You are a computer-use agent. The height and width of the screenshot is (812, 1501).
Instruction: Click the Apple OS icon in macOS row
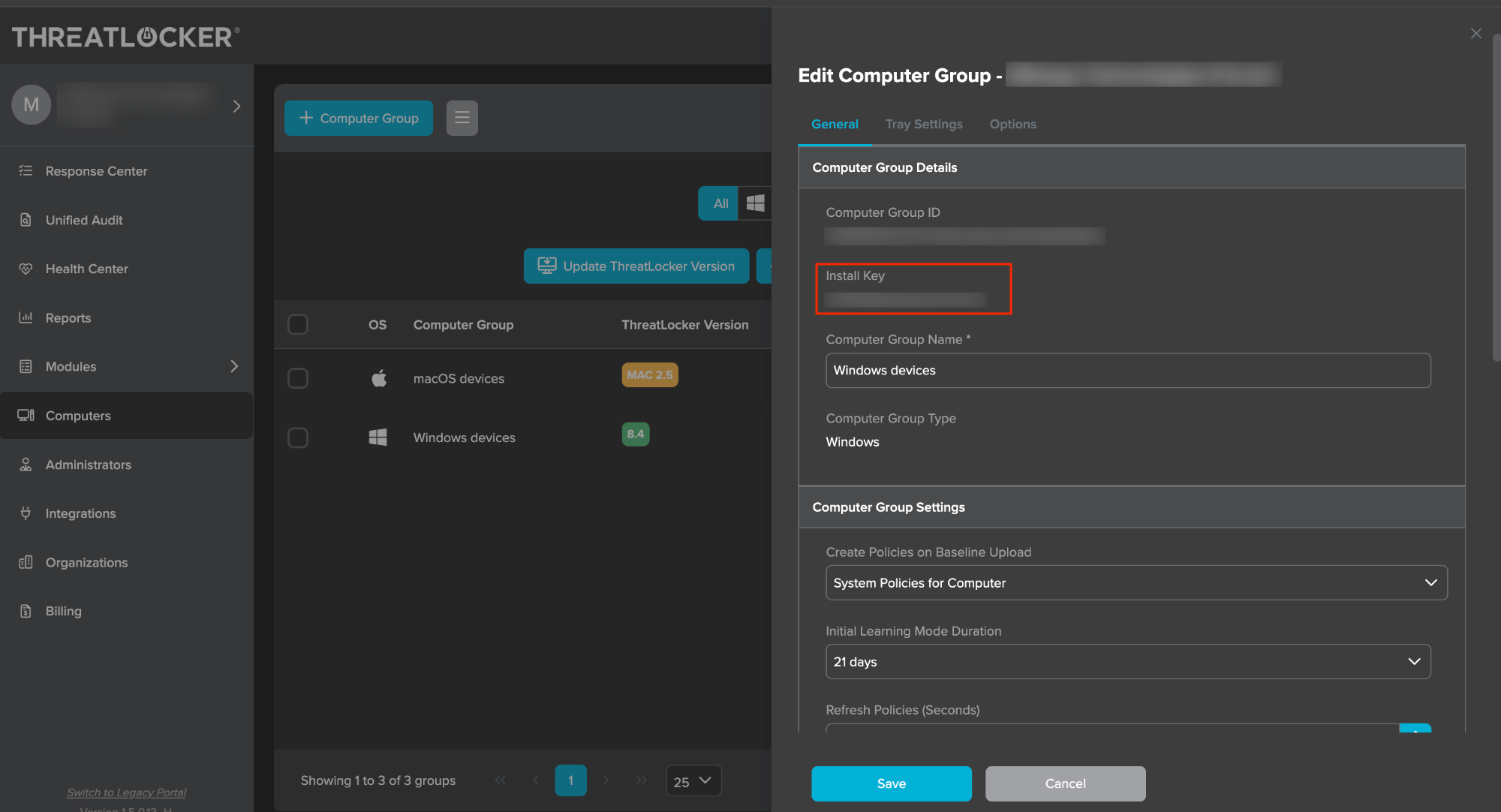coord(379,378)
